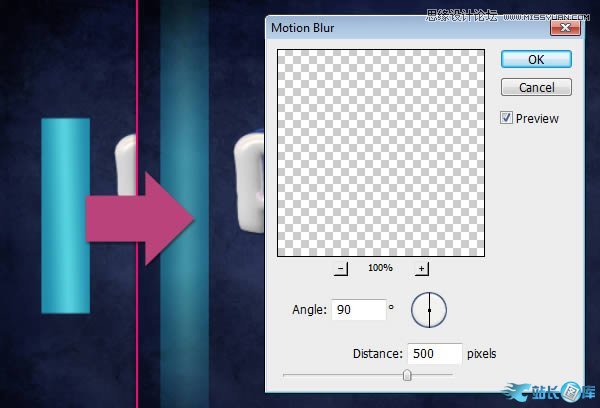Click the Angle input field

click(357, 310)
